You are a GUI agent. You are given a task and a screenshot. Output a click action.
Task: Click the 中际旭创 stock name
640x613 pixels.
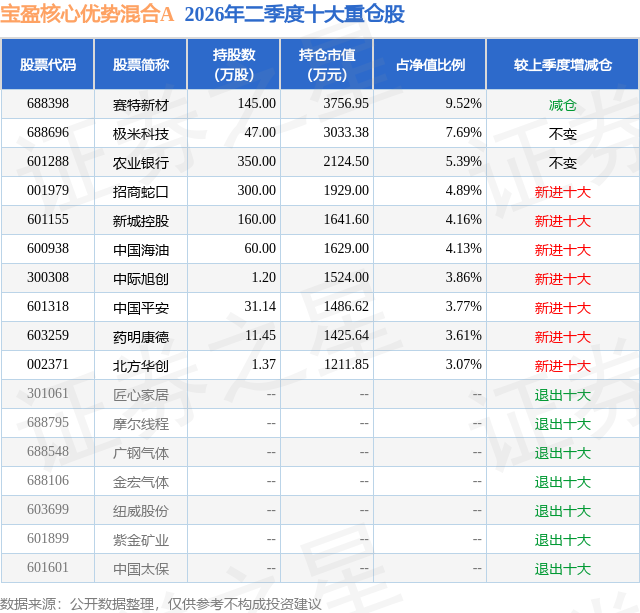(x=141, y=278)
